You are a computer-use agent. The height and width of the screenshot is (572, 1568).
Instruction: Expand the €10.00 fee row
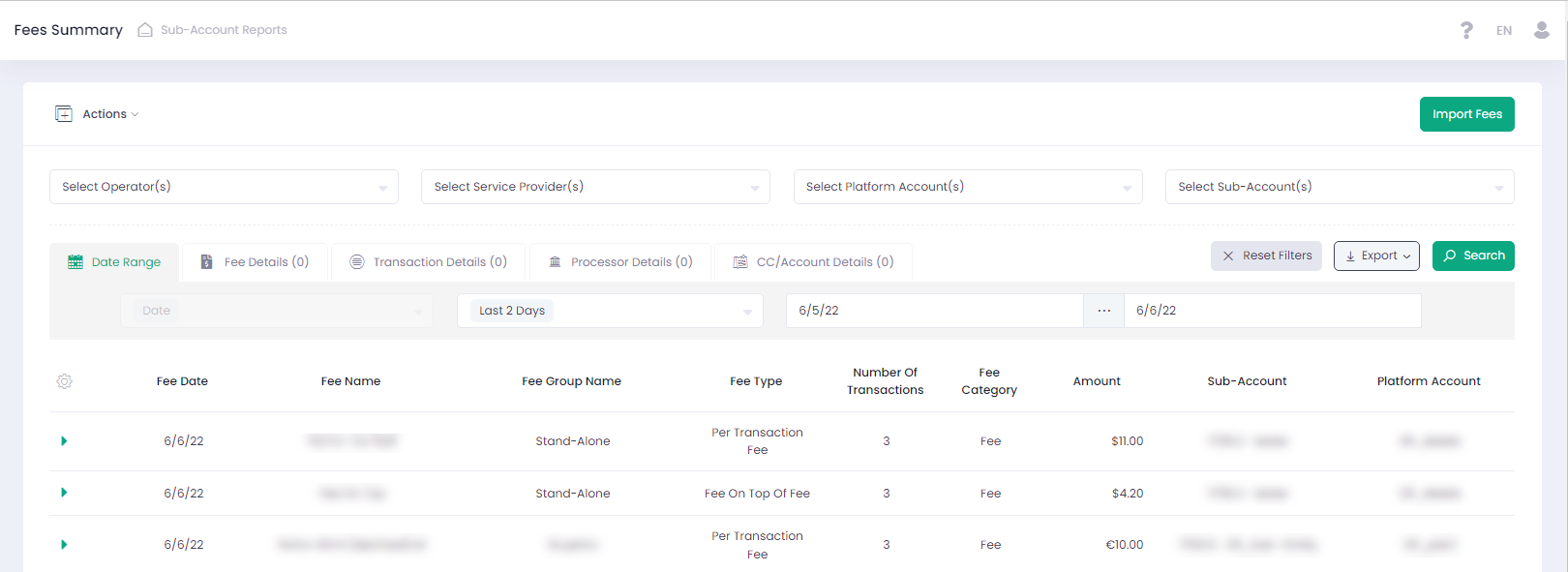point(64,545)
